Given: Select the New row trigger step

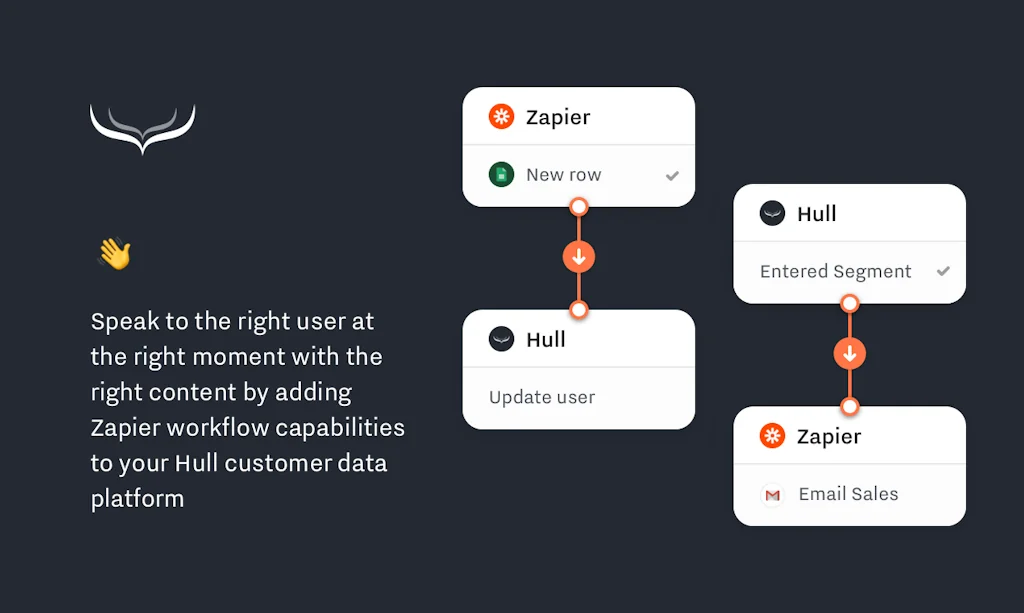Looking at the screenshot, I should [564, 175].
